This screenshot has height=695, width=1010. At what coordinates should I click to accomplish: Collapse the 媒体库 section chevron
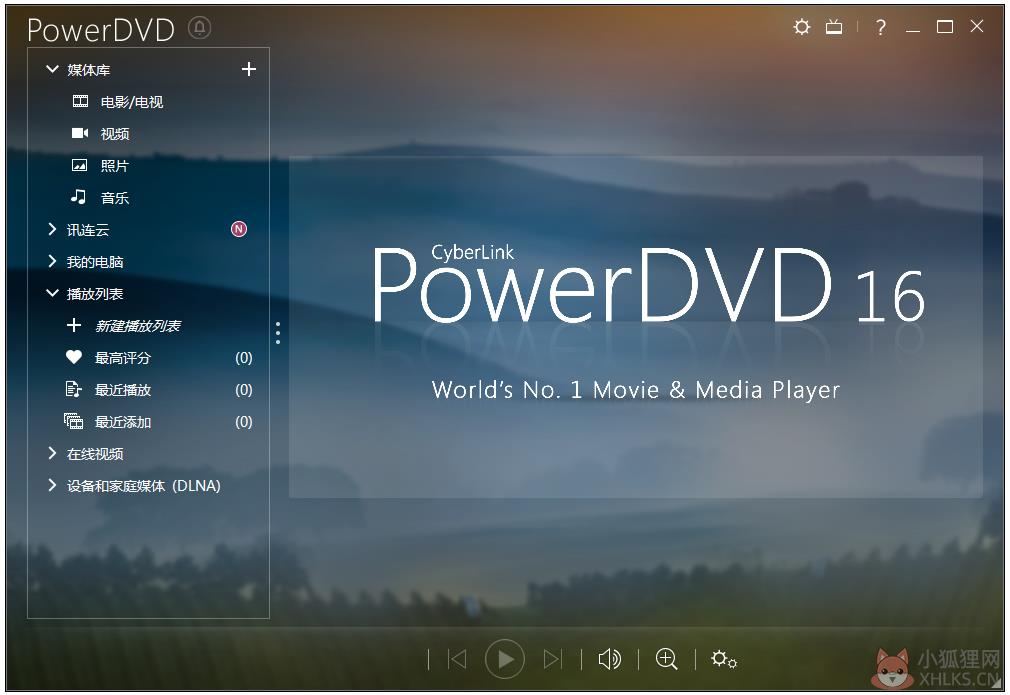(52, 69)
